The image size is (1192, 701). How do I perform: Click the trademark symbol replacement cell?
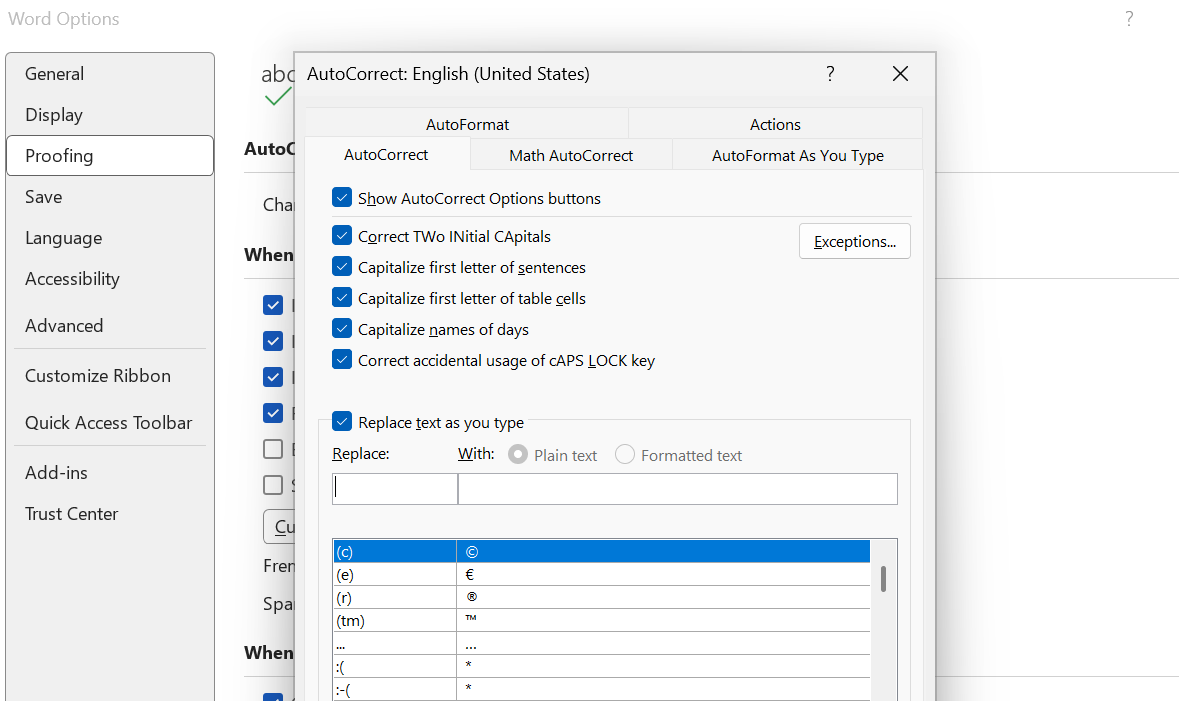(663, 620)
